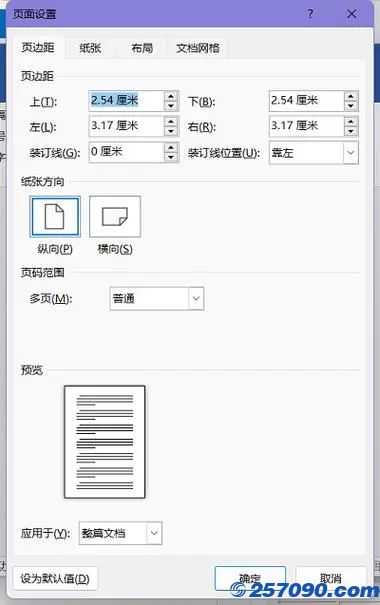The height and width of the screenshot is (605, 380).
Task: Confirm with the 确定 button
Action: pyautogui.click(x=250, y=578)
